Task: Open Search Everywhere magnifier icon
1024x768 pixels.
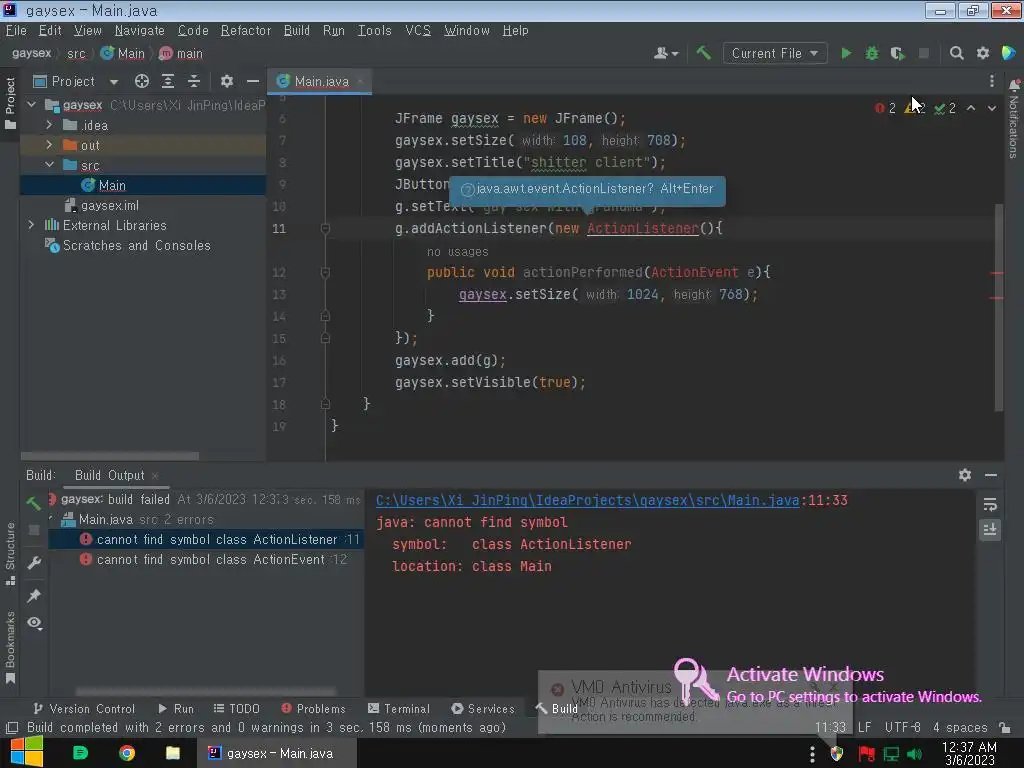Action: coord(957,54)
